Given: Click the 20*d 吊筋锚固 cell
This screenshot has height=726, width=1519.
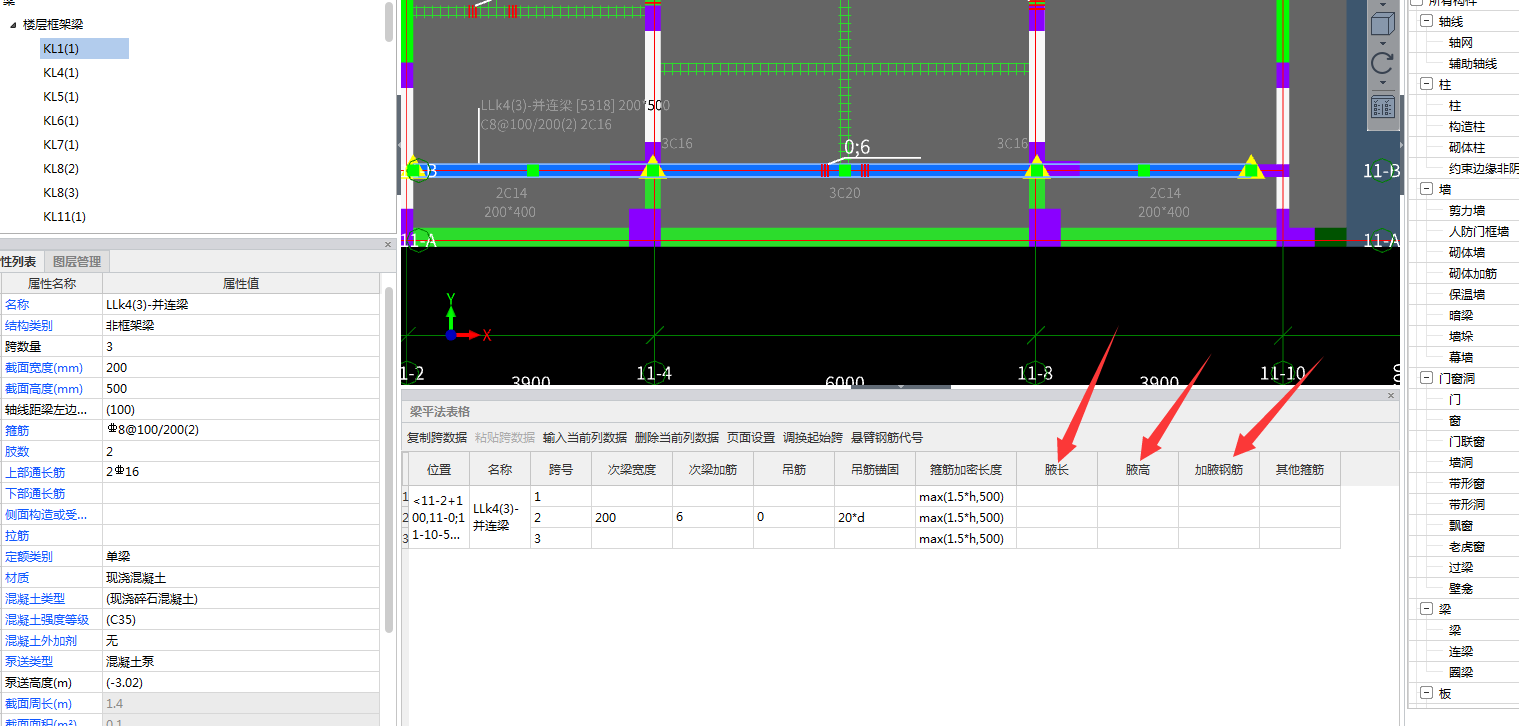Looking at the screenshot, I should point(875,517).
